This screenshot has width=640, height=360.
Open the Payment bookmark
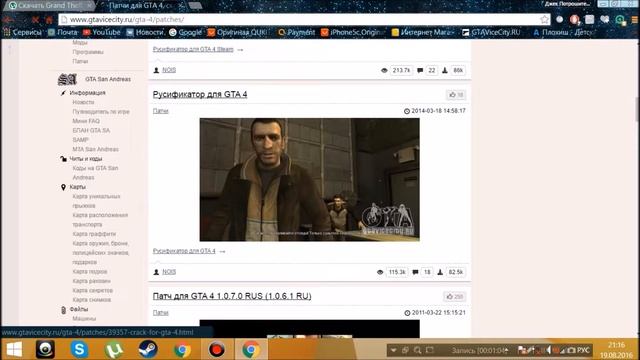[297, 32]
